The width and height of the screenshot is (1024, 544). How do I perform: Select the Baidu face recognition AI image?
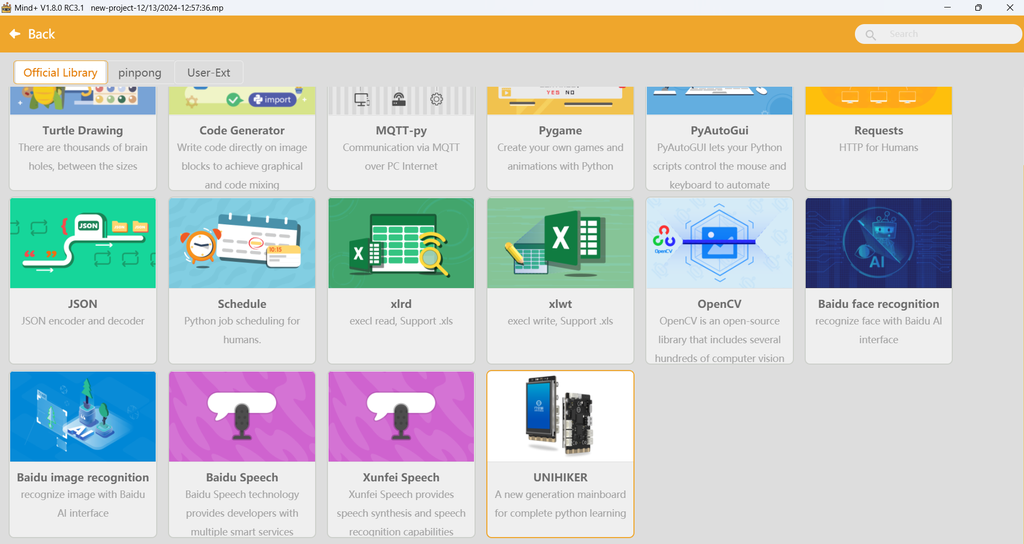pyautogui.click(x=878, y=243)
